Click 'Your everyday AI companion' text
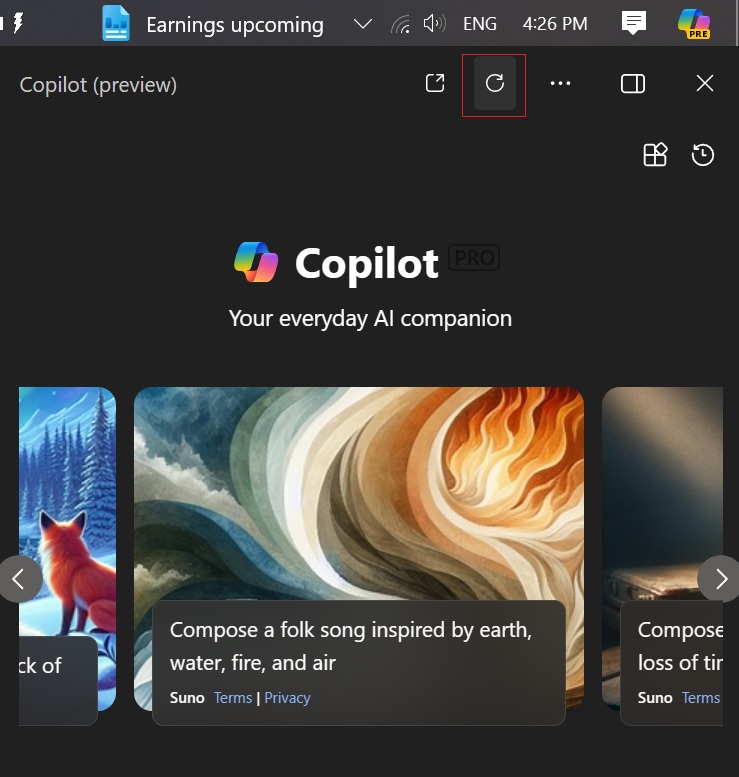The image size is (739, 777). [370, 319]
